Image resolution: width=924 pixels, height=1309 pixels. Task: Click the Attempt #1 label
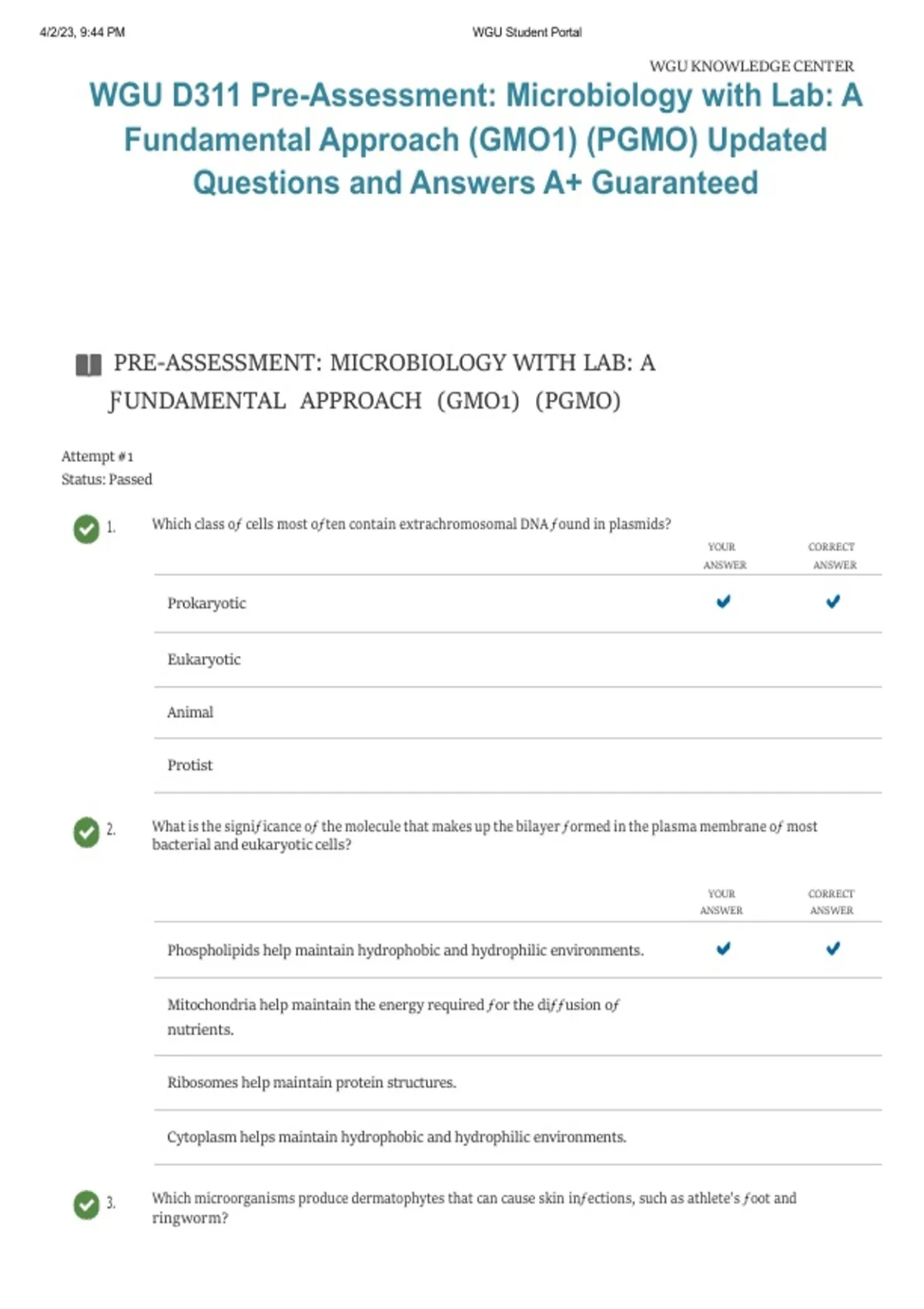click(x=97, y=457)
